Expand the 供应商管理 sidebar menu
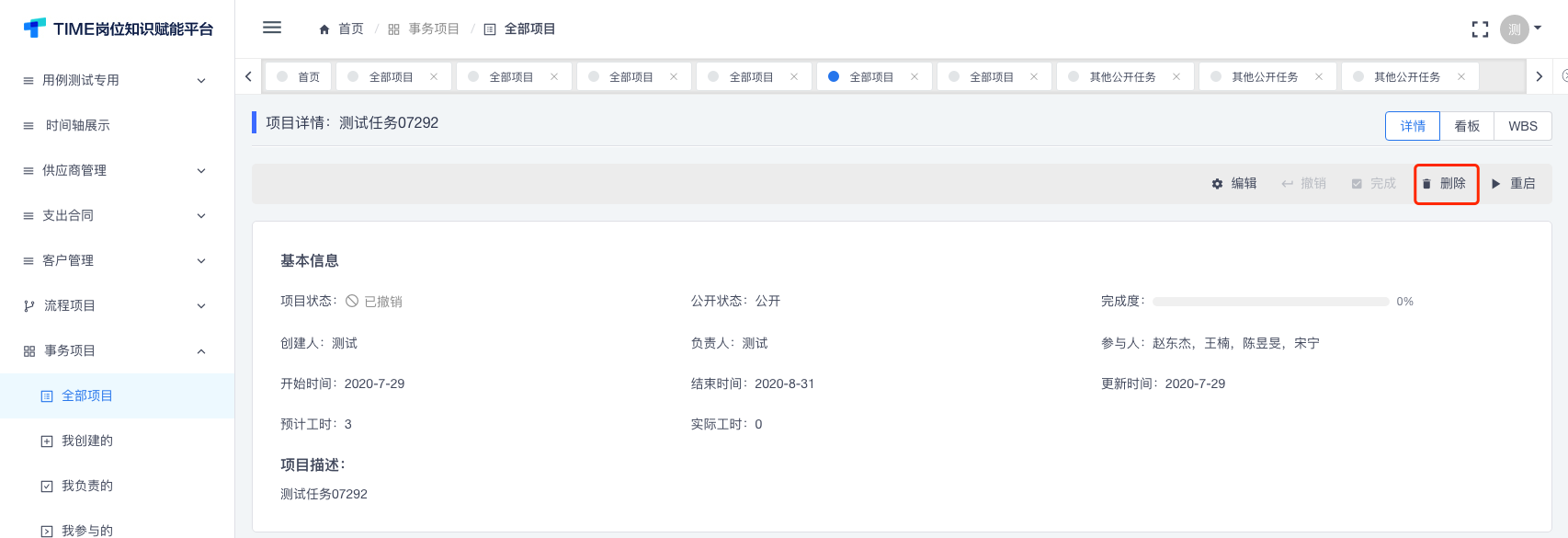 point(117,170)
